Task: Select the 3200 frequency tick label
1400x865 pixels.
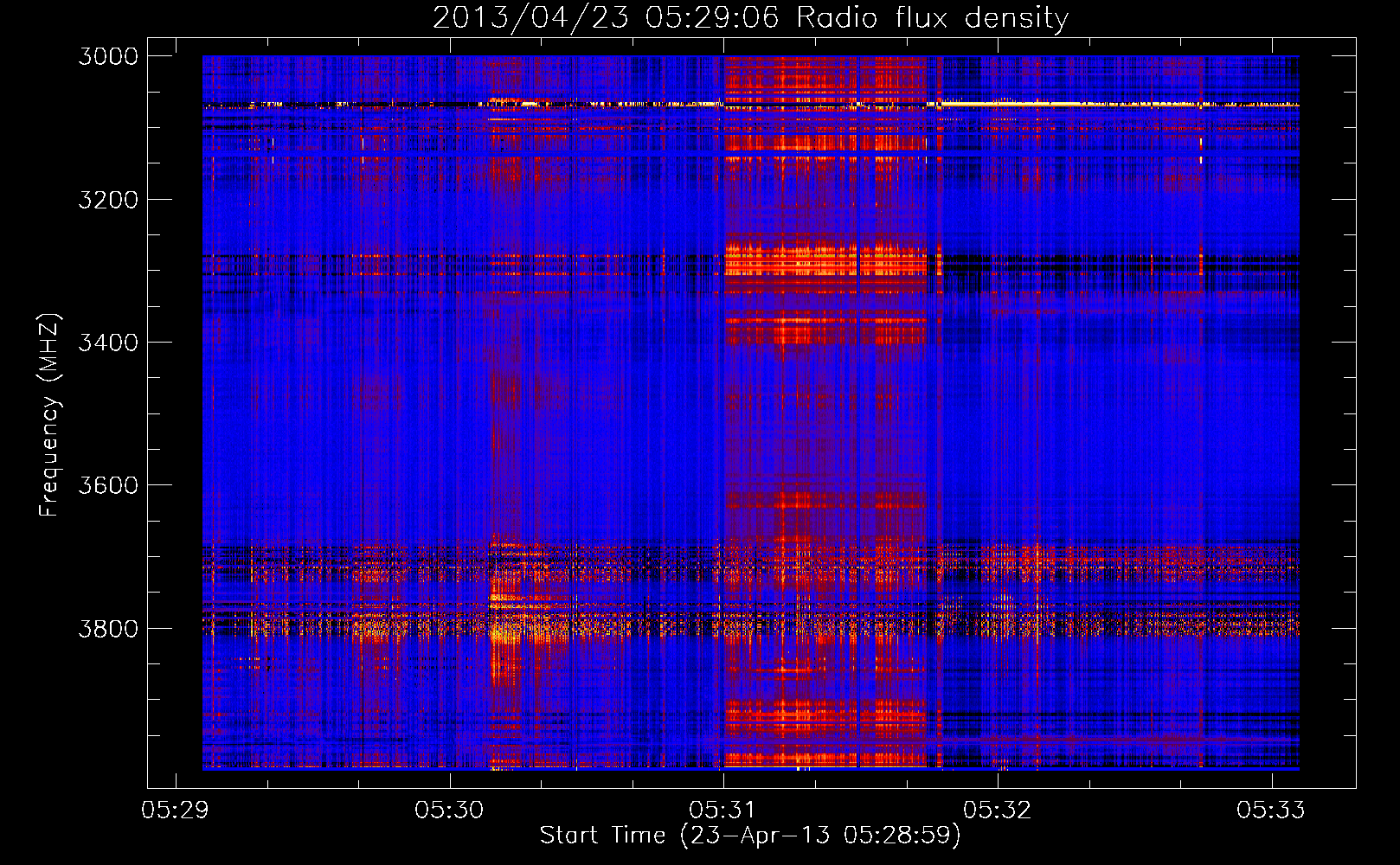Action: (108, 200)
